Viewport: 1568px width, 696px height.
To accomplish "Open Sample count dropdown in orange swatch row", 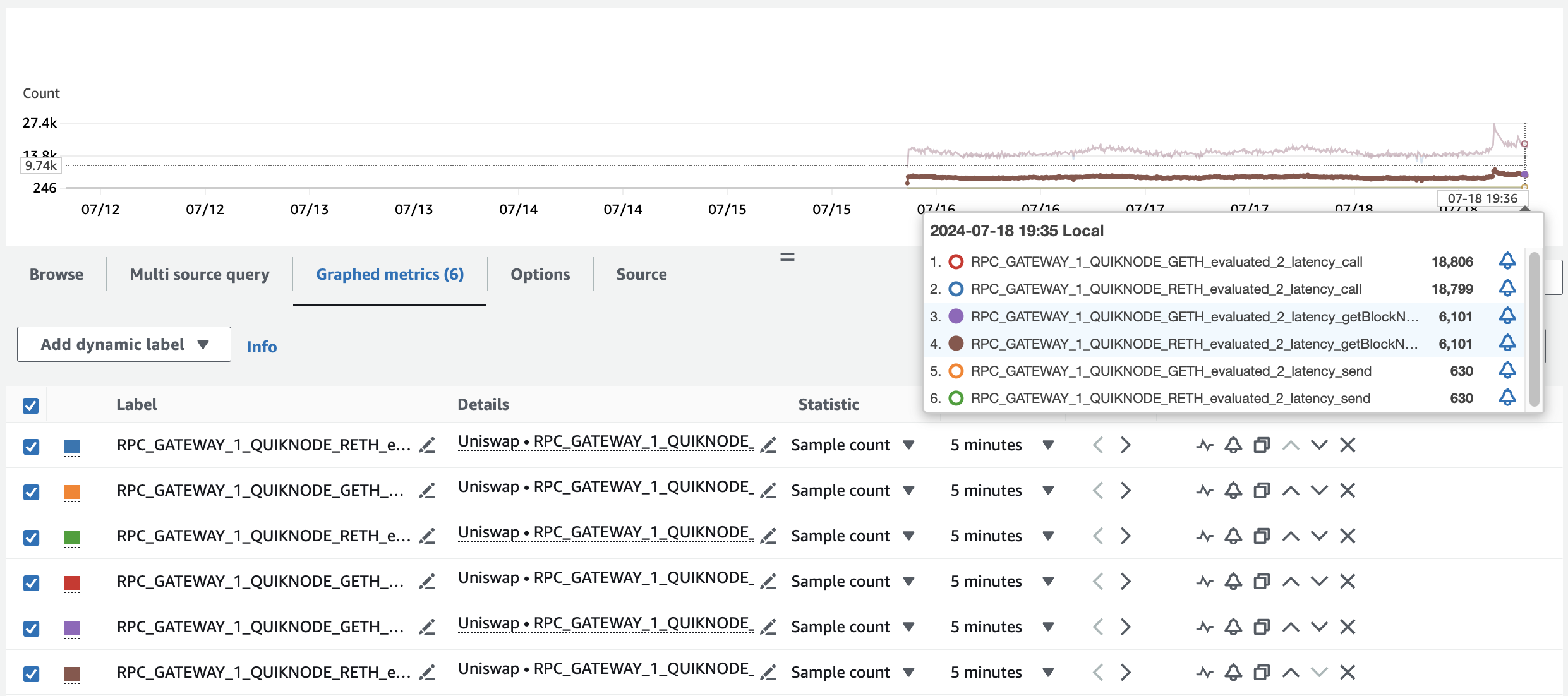I will pyautogui.click(x=852, y=491).
